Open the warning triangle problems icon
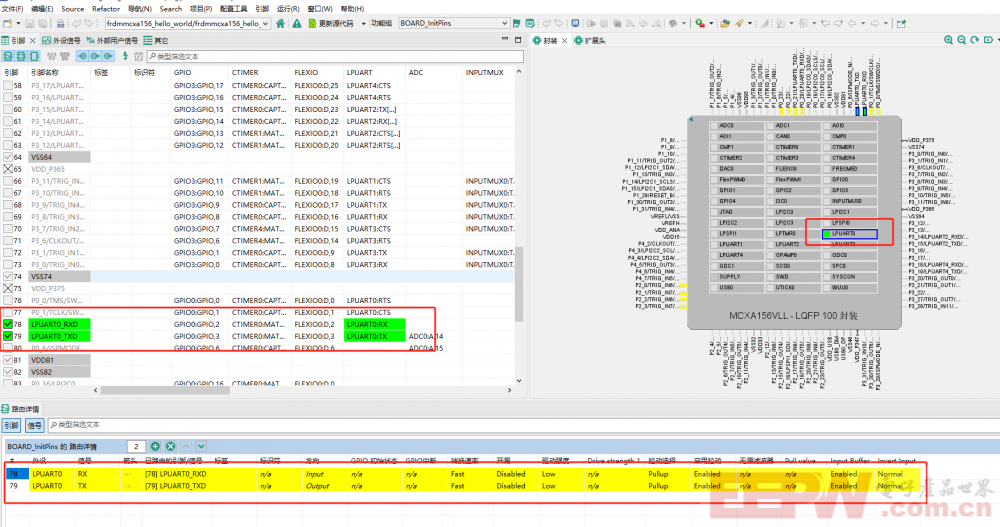Screen dimensions: 1000x527 pyautogui.click(x=297, y=23)
